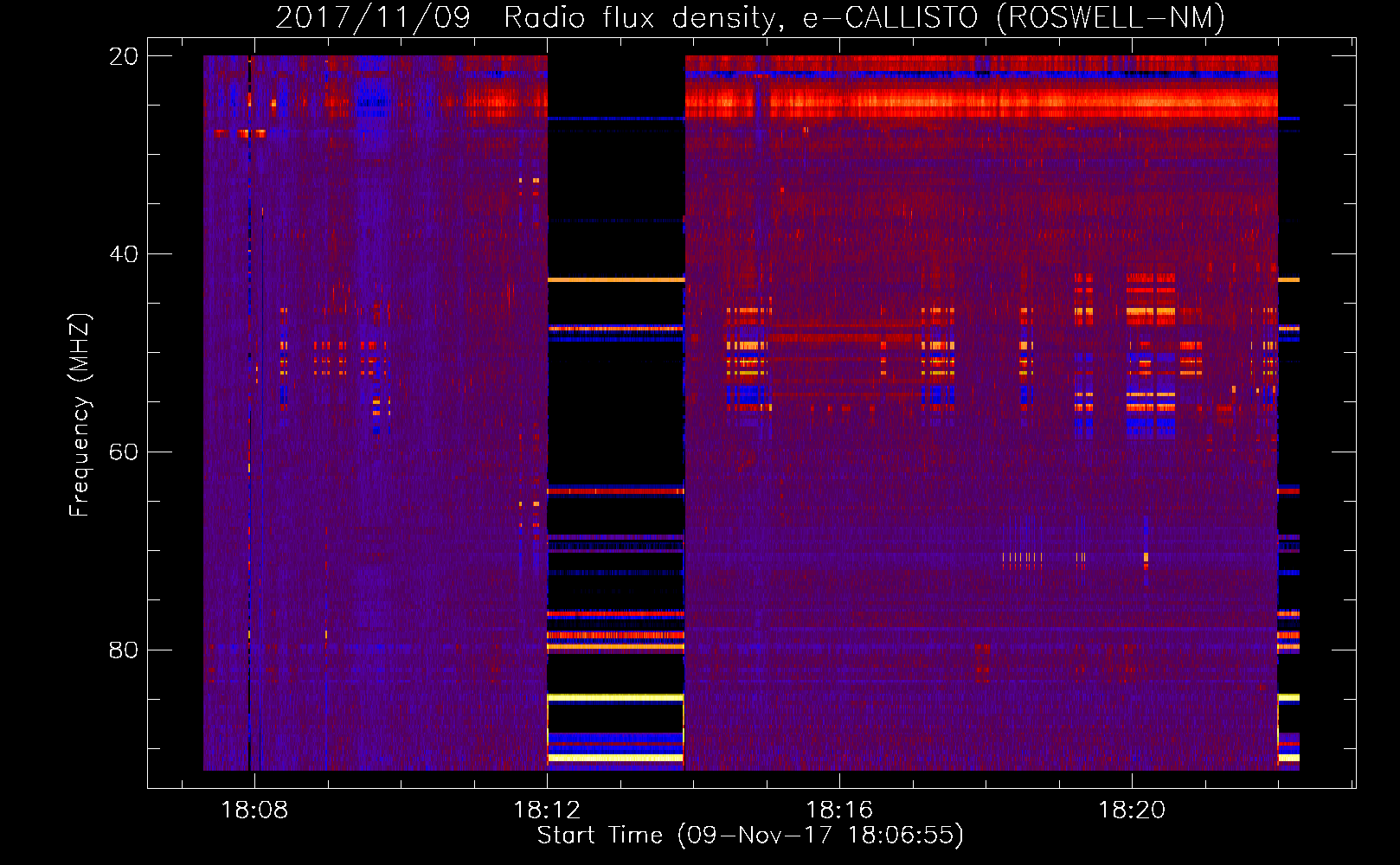The image size is (1400, 865).
Task: Click the date 2017/11/09 in the title
Action: 373,17
